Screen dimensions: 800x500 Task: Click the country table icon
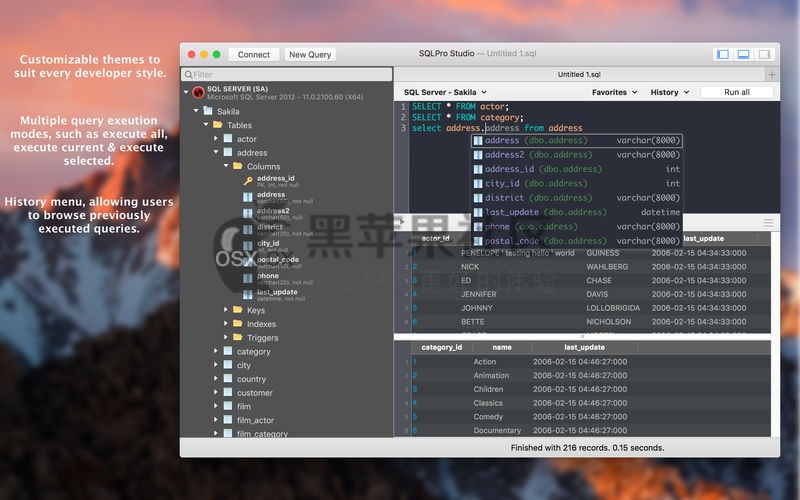[x=228, y=379]
